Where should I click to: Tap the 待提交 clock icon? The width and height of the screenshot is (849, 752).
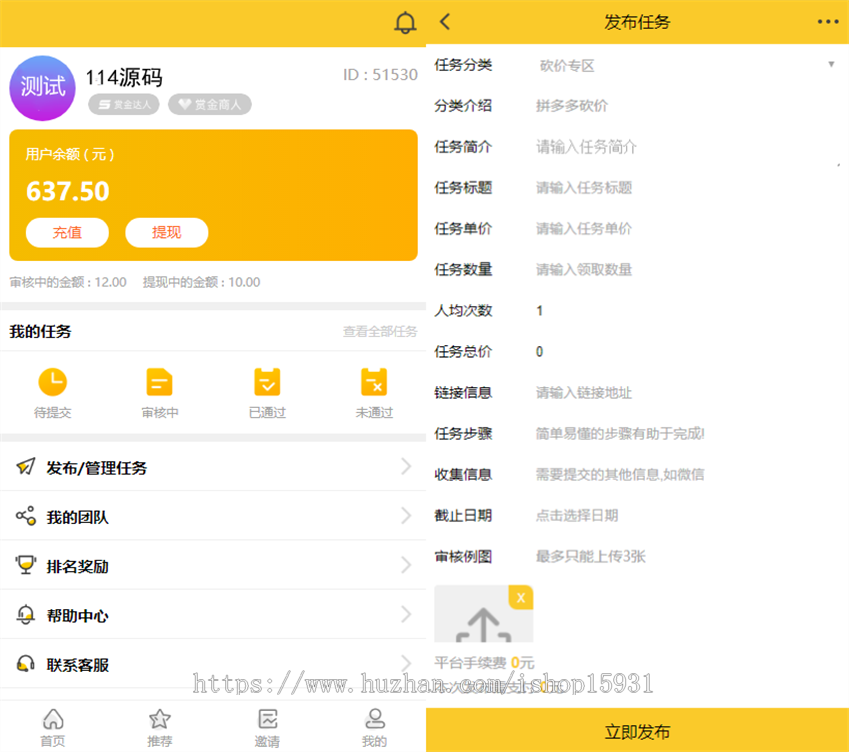click(52, 382)
